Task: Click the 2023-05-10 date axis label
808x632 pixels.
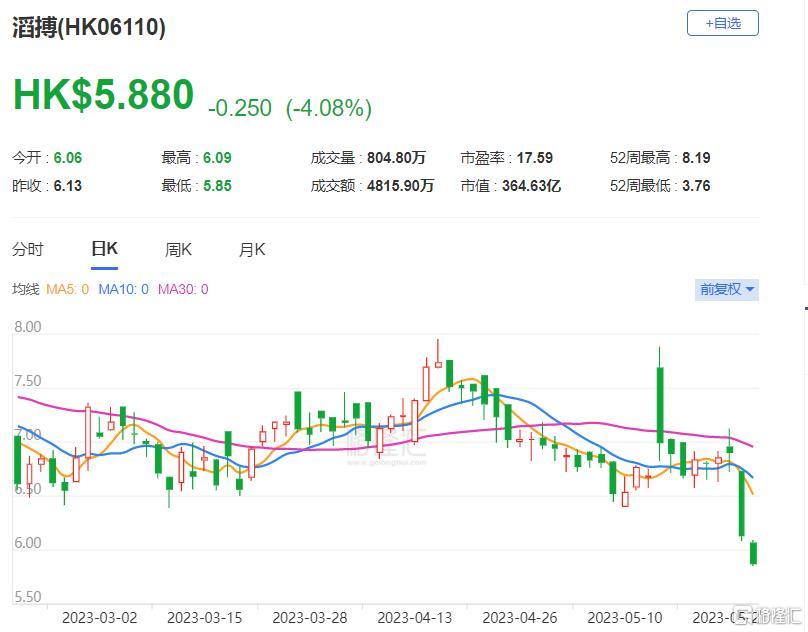Action: (x=625, y=618)
